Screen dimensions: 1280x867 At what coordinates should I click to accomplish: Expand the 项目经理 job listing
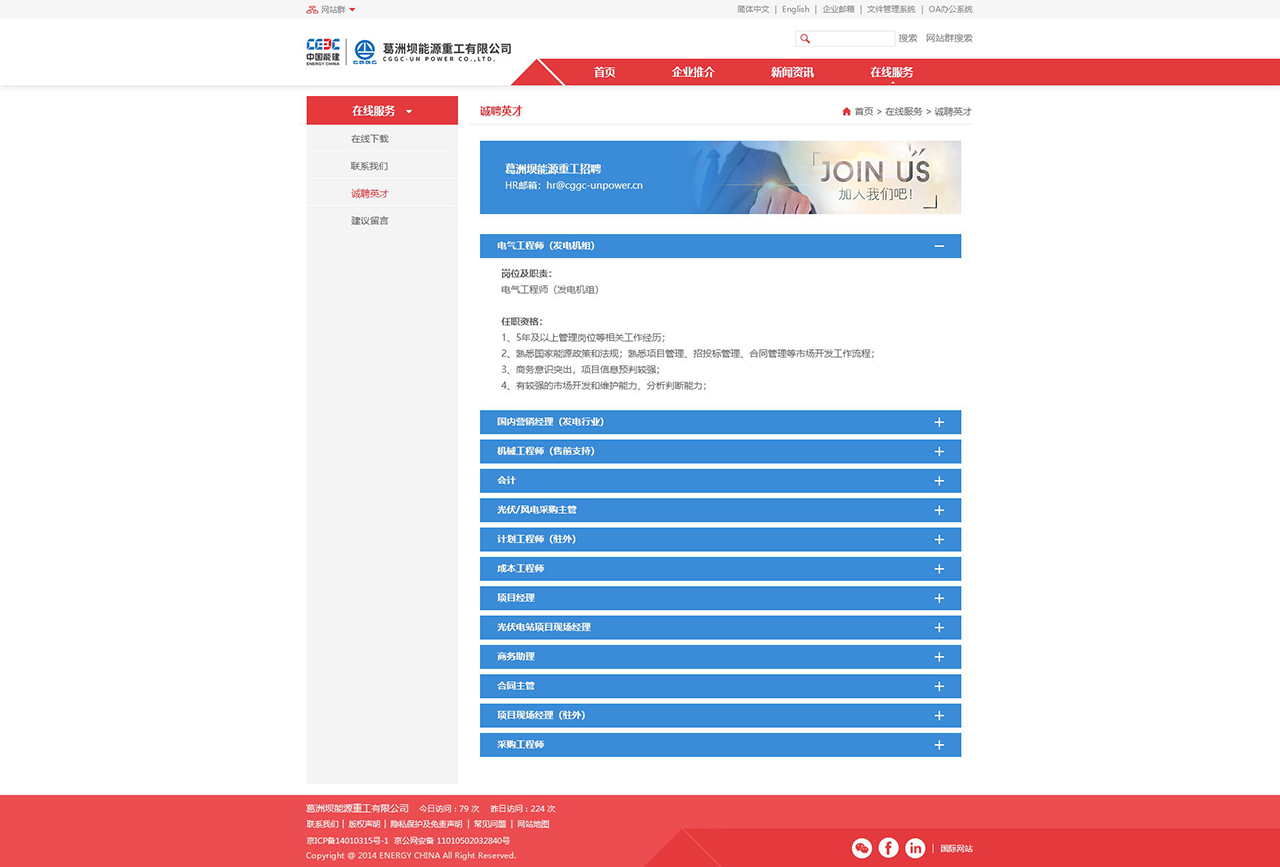click(x=938, y=598)
